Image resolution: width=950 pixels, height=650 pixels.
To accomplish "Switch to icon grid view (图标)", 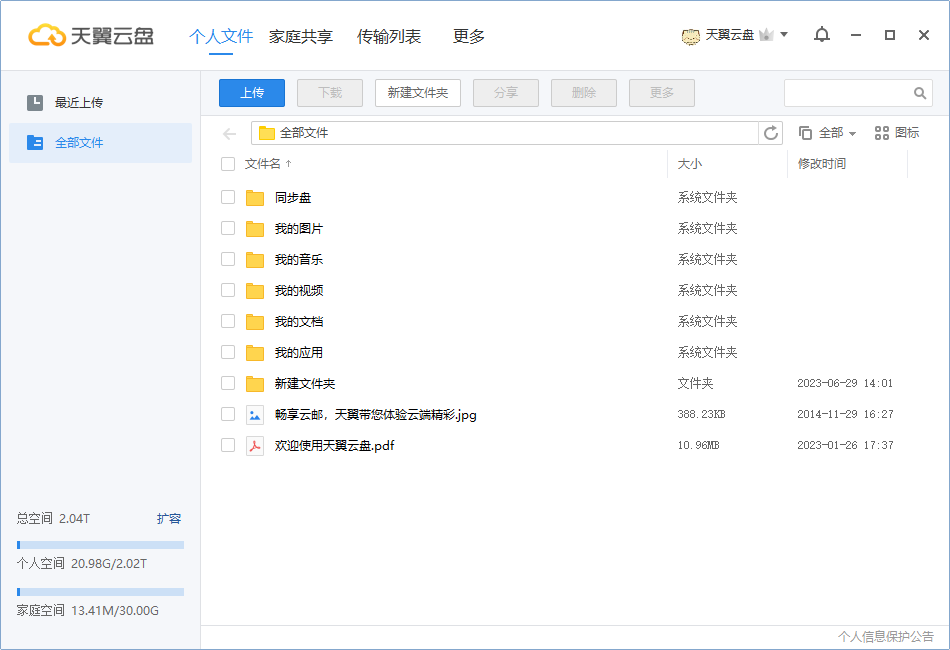I will [897, 133].
